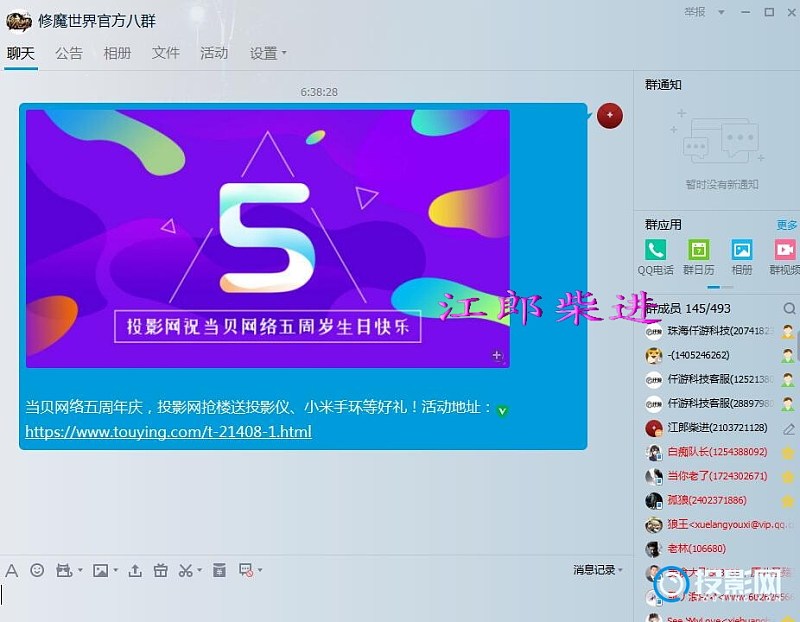Select member 仟游科技客服(28897980

(x=719, y=404)
